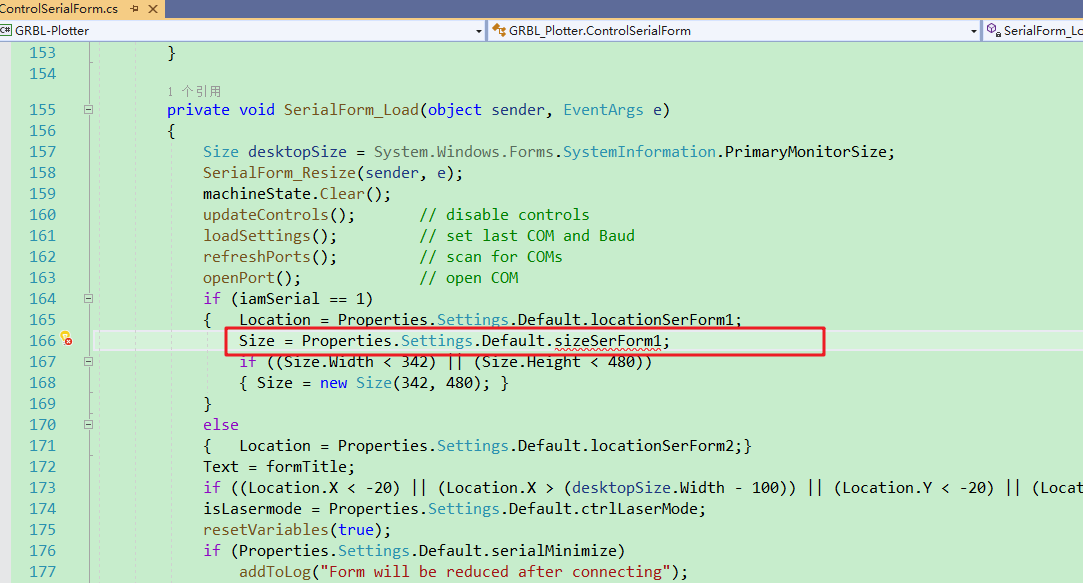This screenshot has height=583, width=1083.
Task: Click the underlined sizeSerForm1 error identifier
Action: [608, 341]
